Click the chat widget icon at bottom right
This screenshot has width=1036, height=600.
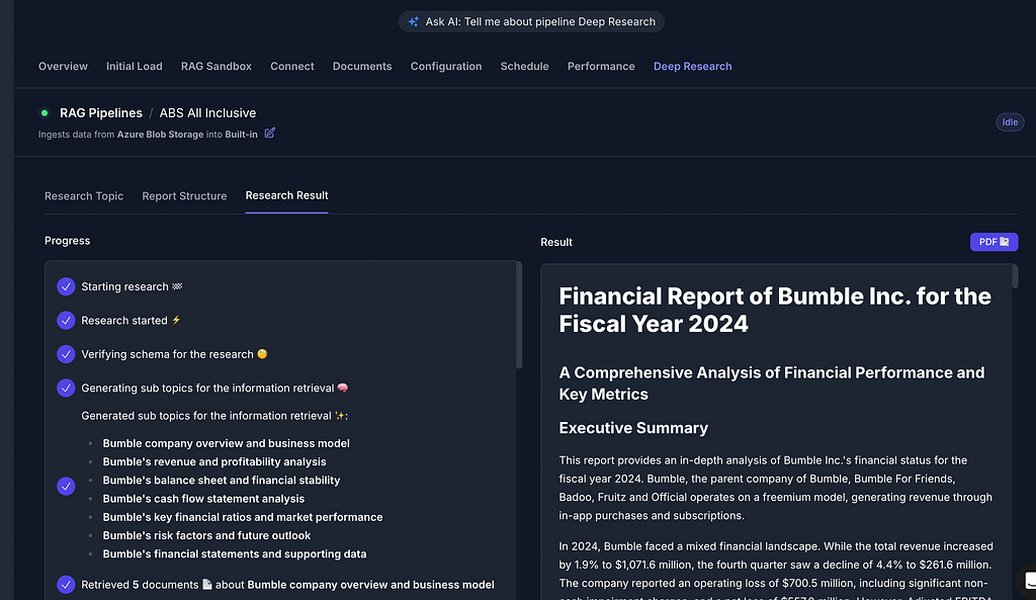pyautogui.click(x=1029, y=581)
